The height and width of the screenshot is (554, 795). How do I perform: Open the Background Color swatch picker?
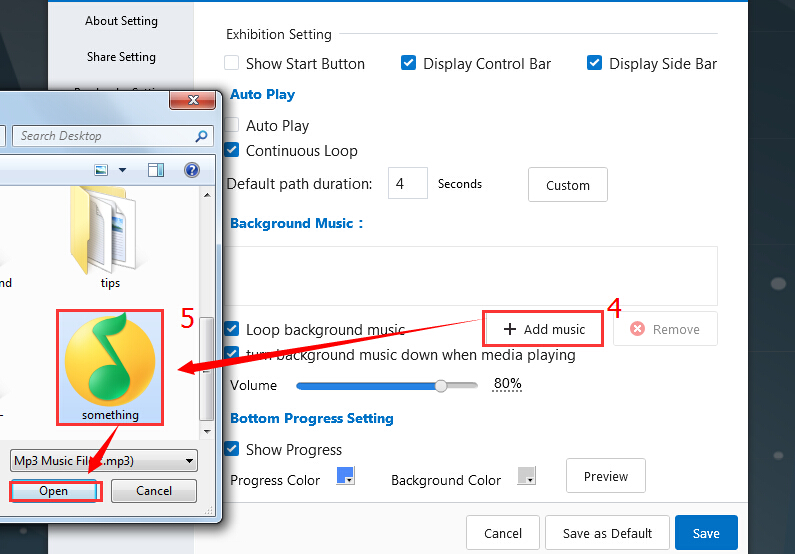[526, 476]
